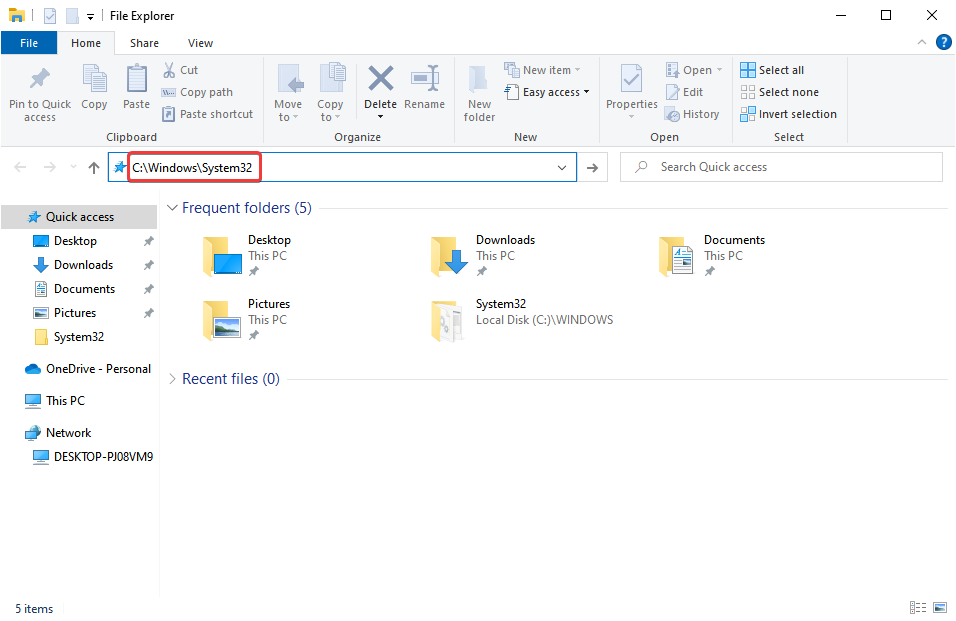Viewport: 956px width, 621px height.
Task: Click Copy path in the ribbon
Action: coord(198,92)
